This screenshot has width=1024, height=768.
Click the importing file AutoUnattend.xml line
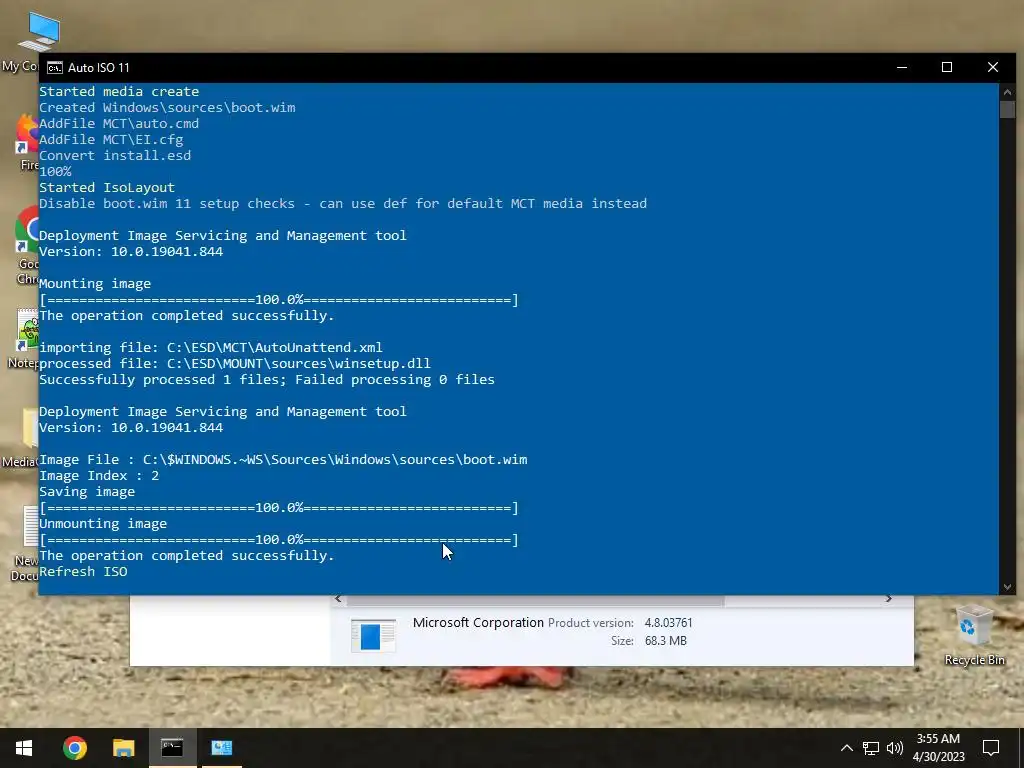click(x=211, y=347)
